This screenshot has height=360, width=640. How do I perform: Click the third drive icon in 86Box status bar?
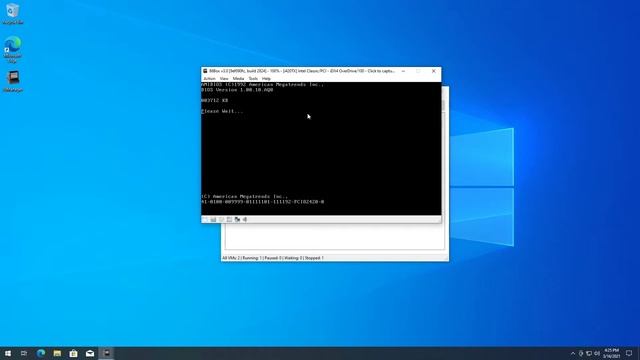[x=221, y=220]
